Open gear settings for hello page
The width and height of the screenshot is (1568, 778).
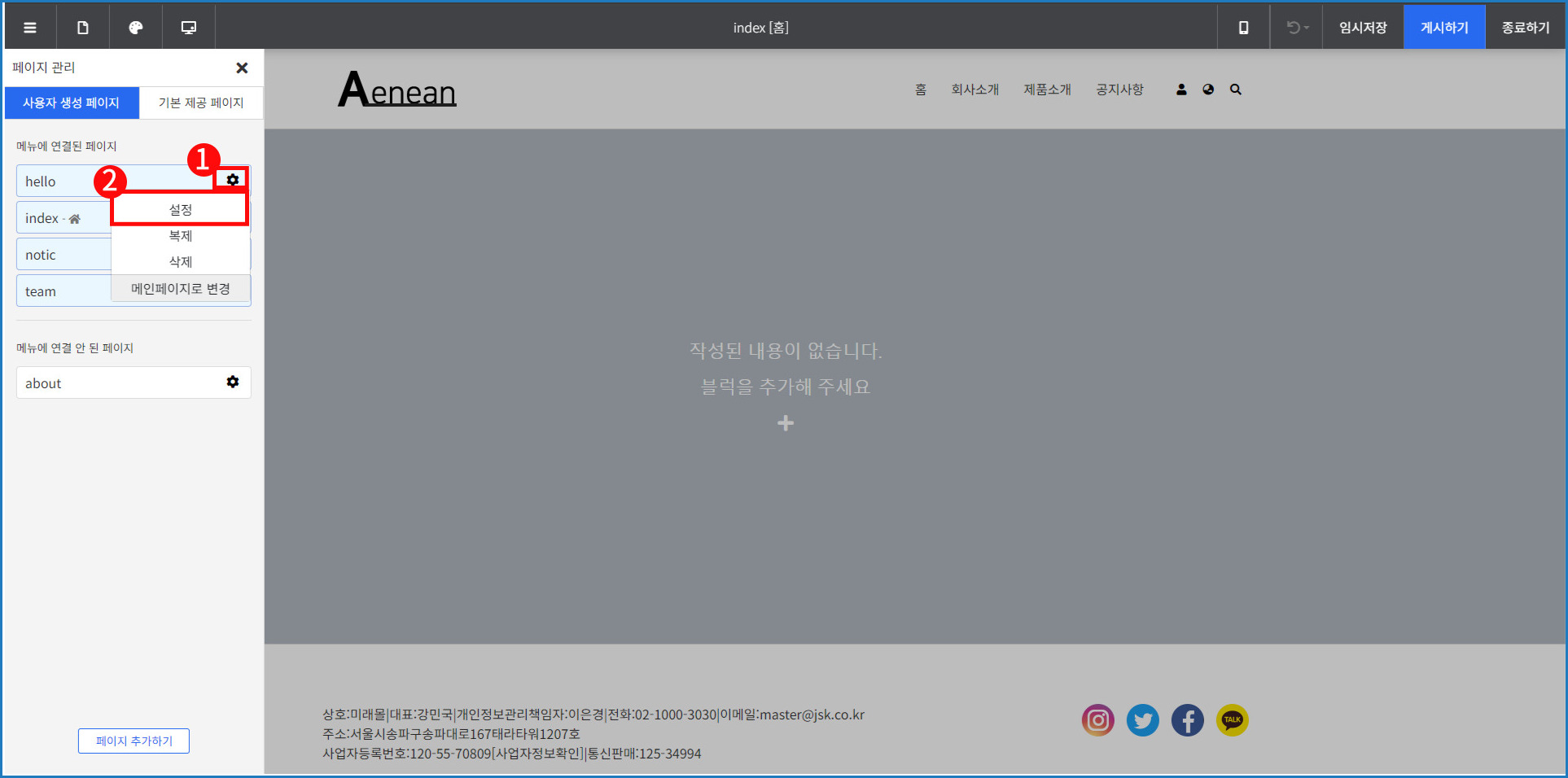[x=233, y=180]
